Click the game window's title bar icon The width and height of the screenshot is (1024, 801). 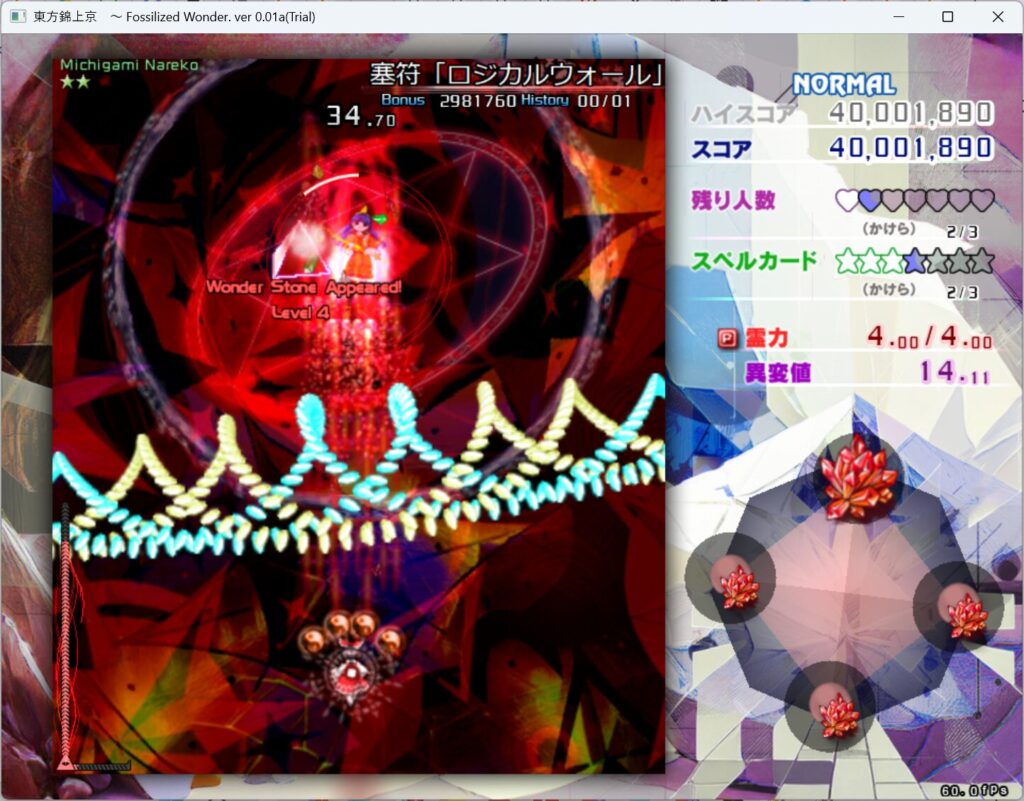click(18, 17)
